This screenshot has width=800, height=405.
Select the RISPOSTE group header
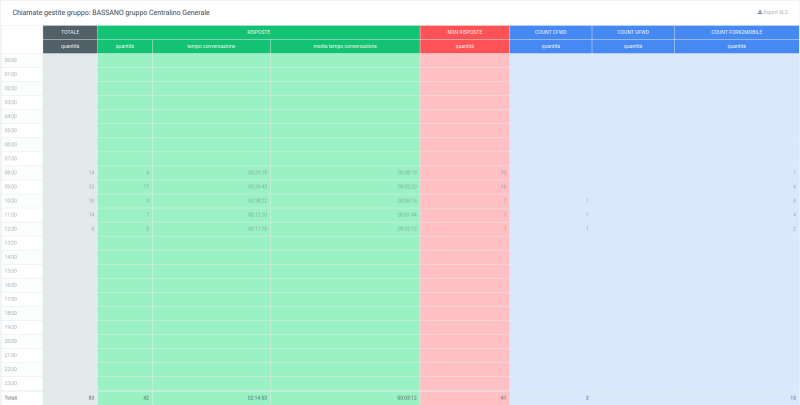[258, 32]
